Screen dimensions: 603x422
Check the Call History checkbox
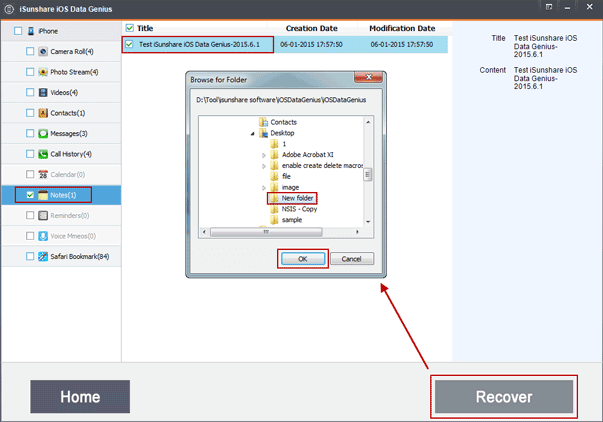[30, 154]
